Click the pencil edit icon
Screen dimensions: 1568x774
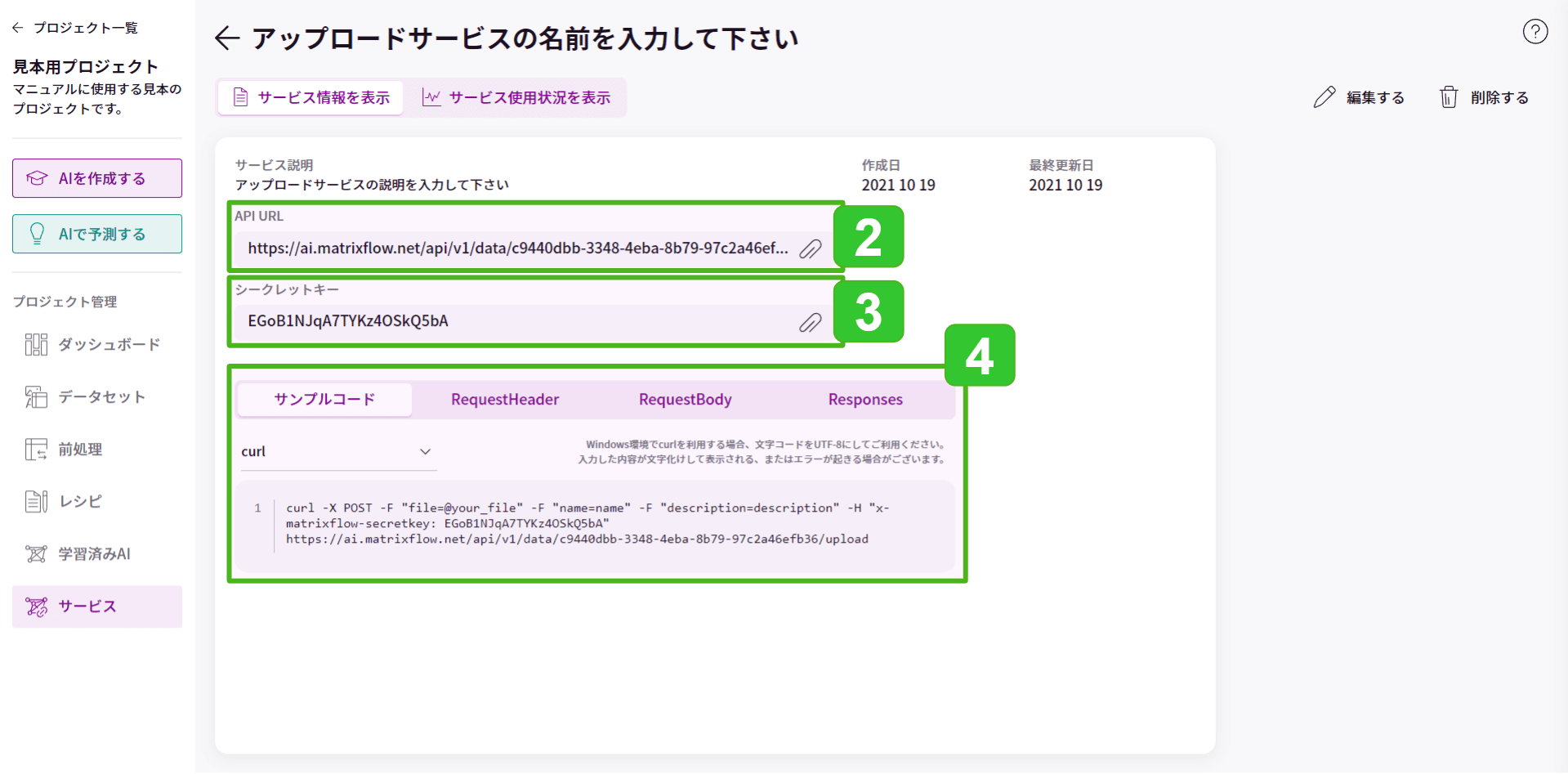[1324, 97]
